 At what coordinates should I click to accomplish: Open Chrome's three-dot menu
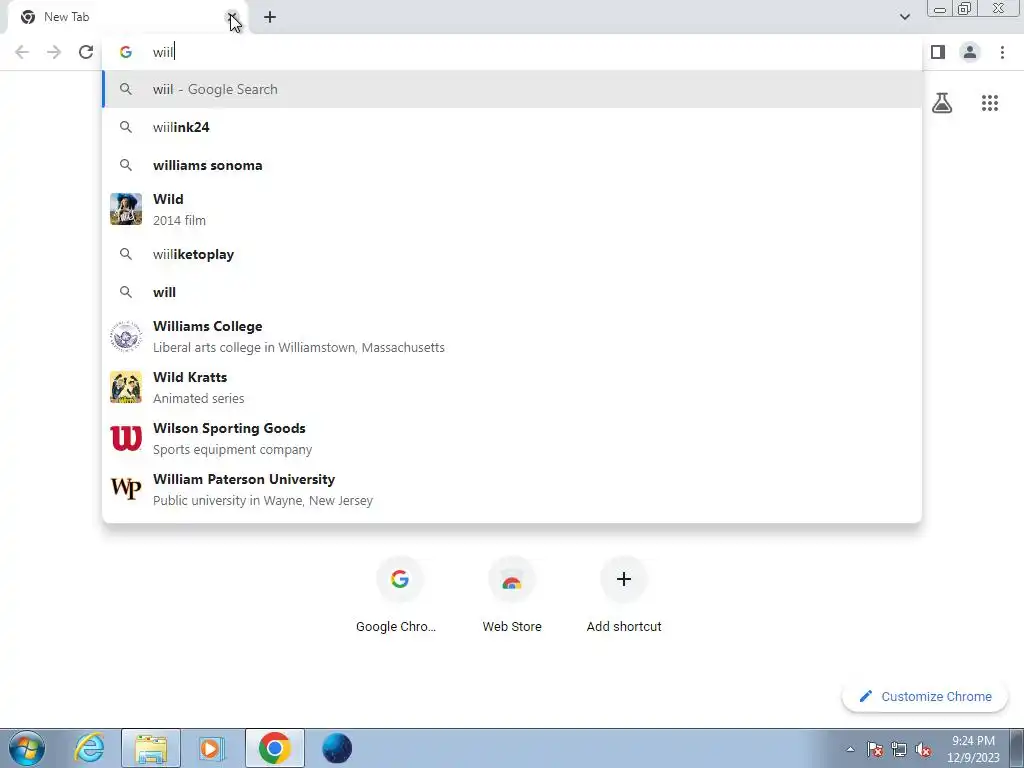point(1002,52)
